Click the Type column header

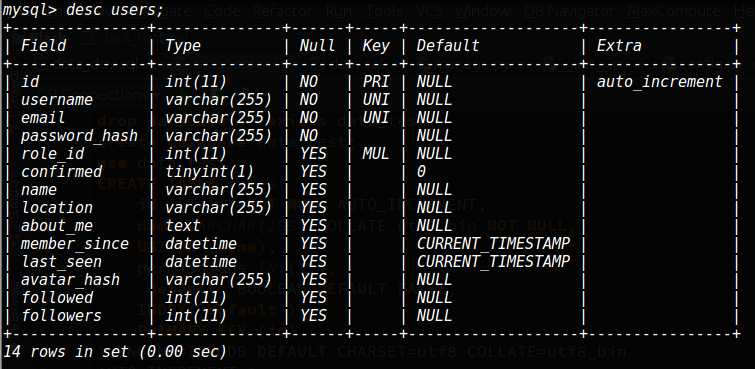[x=182, y=46]
